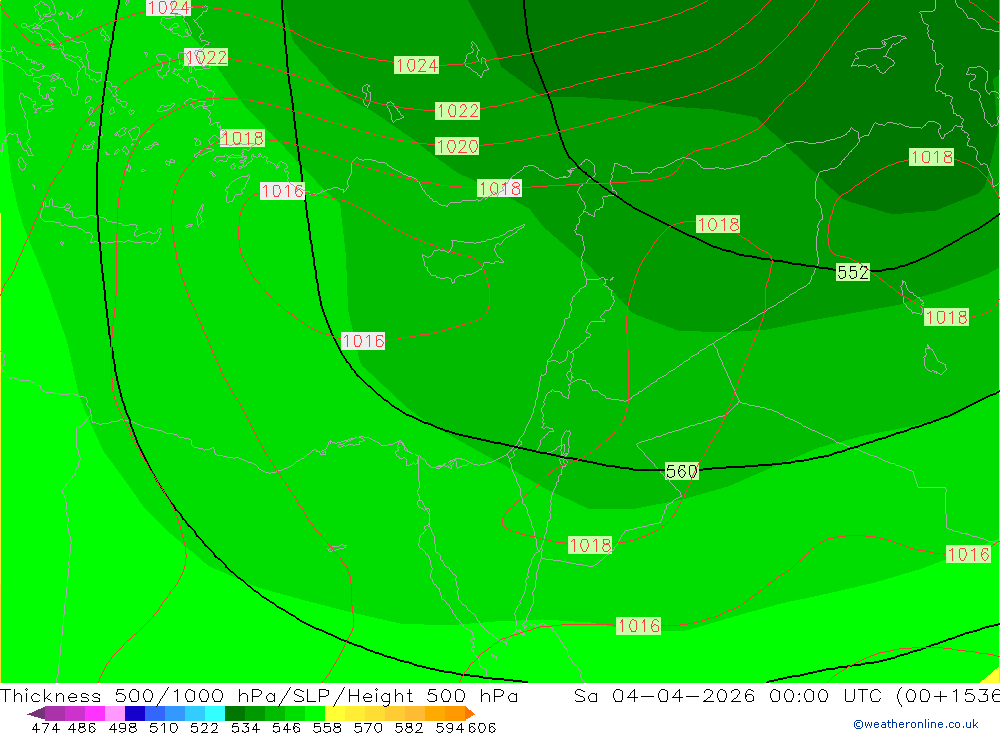Click the 510 legend value

click(x=163, y=728)
